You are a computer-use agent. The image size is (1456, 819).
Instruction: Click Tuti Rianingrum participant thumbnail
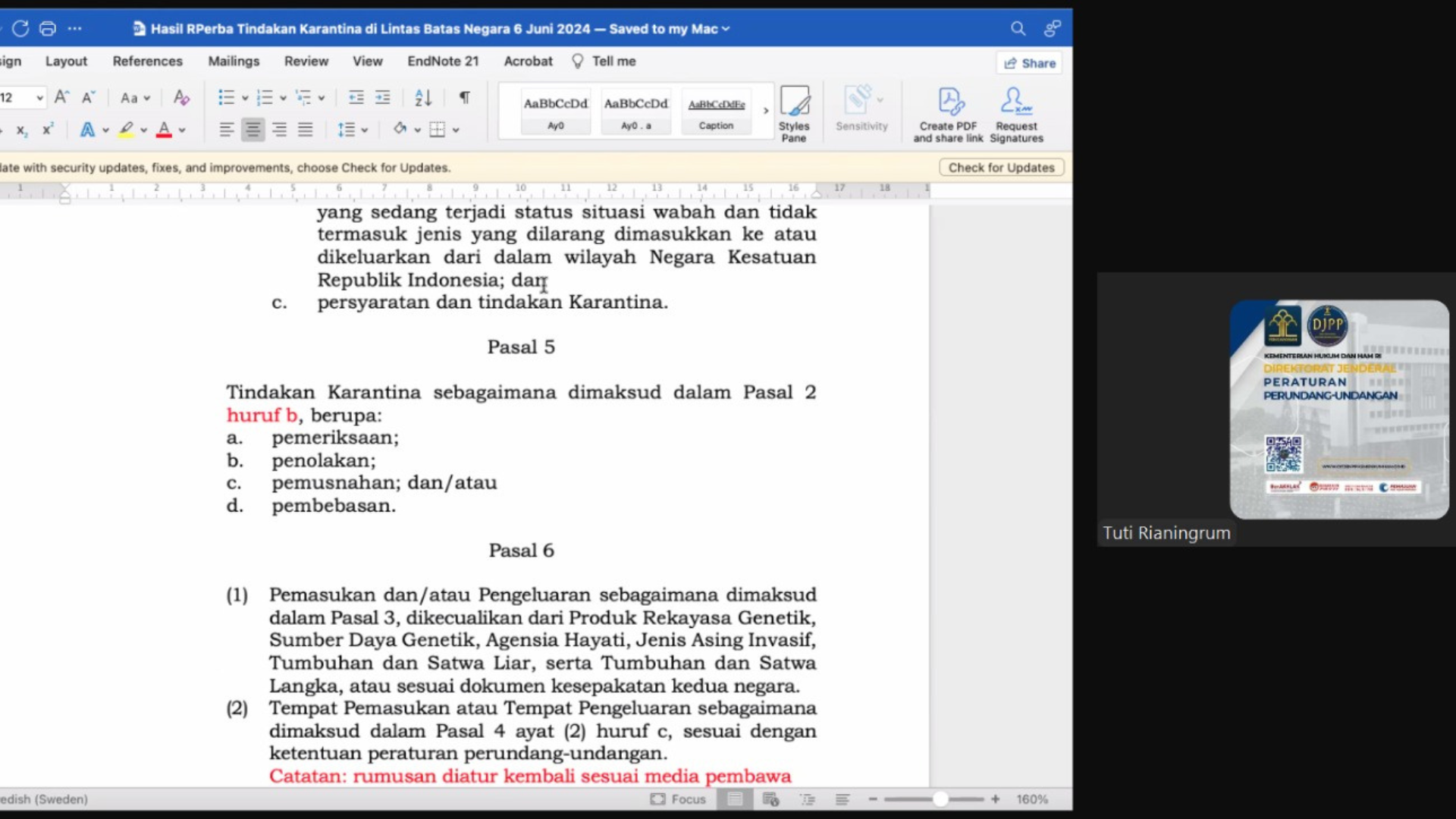click(1276, 409)
